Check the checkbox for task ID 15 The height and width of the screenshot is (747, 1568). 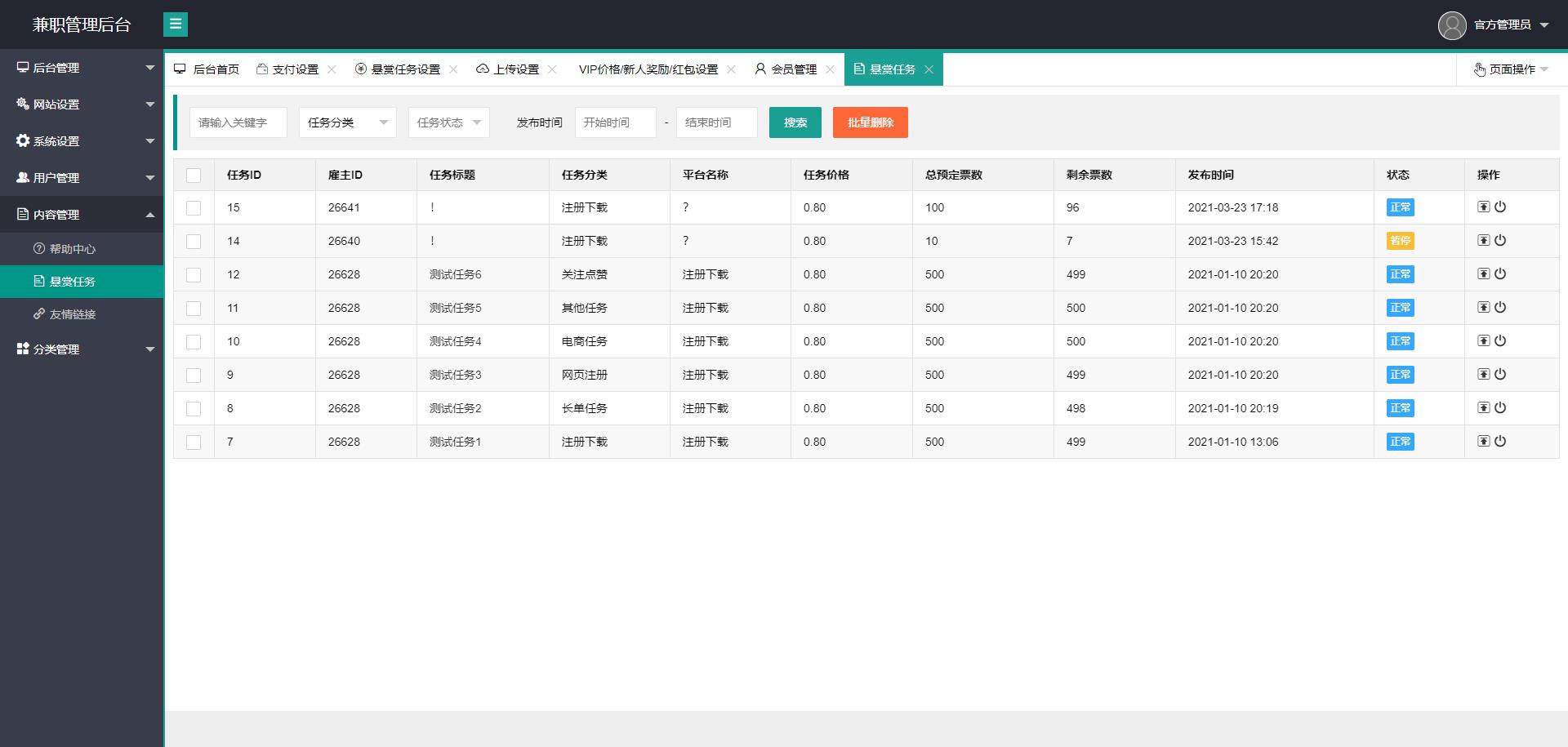coord(194,208)
